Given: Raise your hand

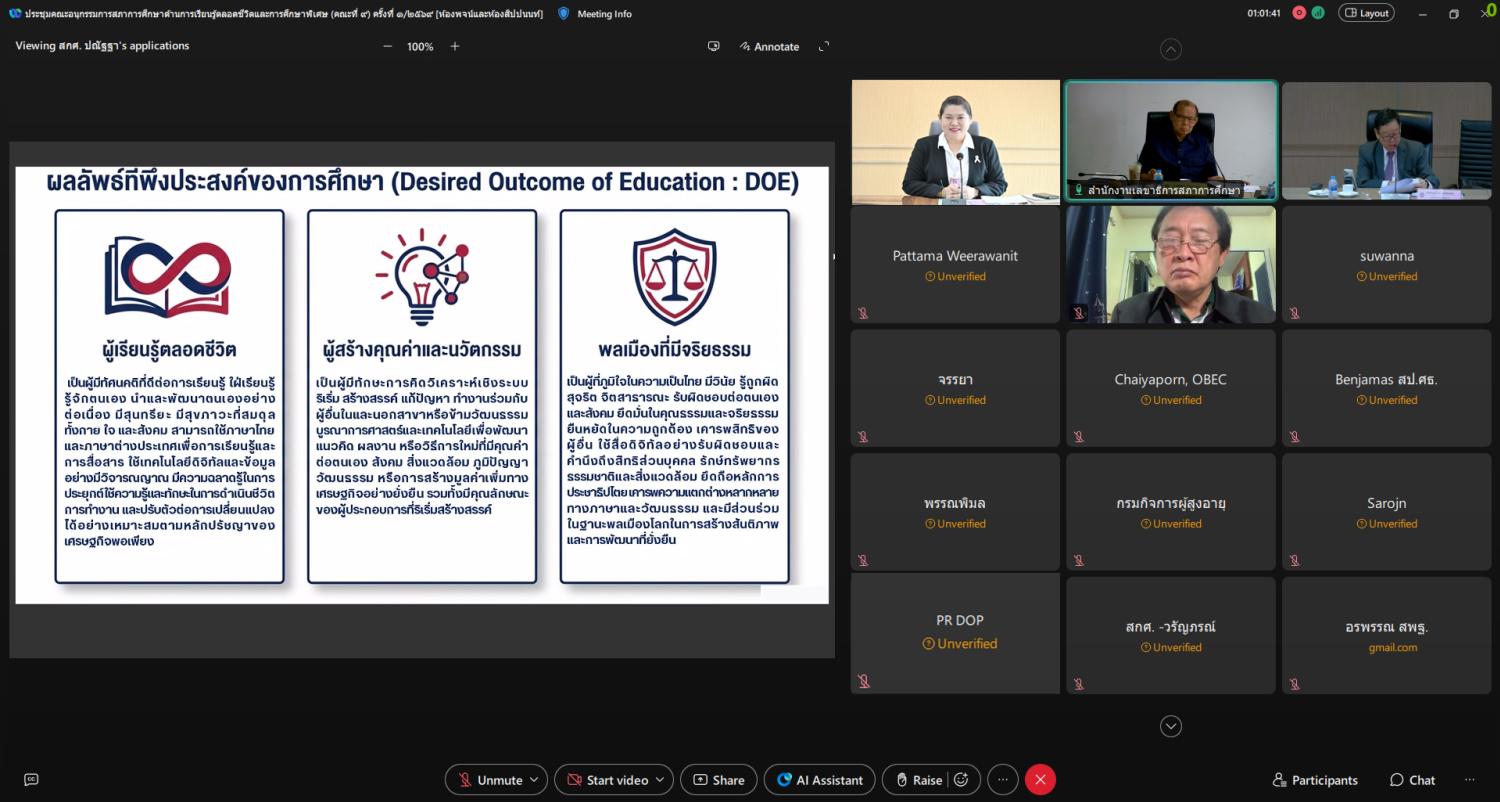Looking at the screenshot, I should [917, 780].
